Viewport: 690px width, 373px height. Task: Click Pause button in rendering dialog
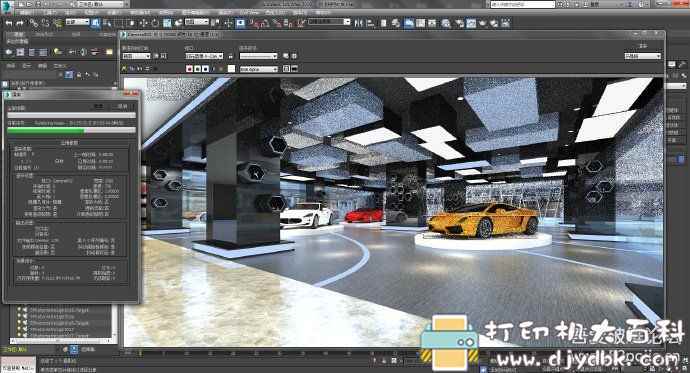99,106
